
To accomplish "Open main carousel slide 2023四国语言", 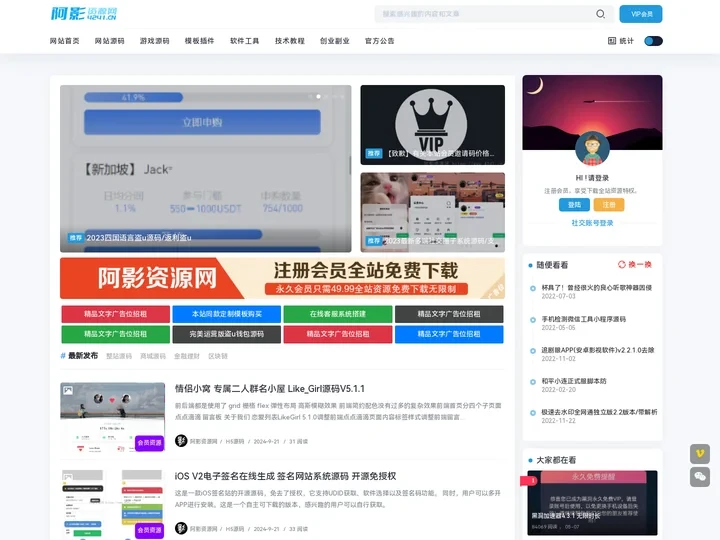I will click(206, 169).
